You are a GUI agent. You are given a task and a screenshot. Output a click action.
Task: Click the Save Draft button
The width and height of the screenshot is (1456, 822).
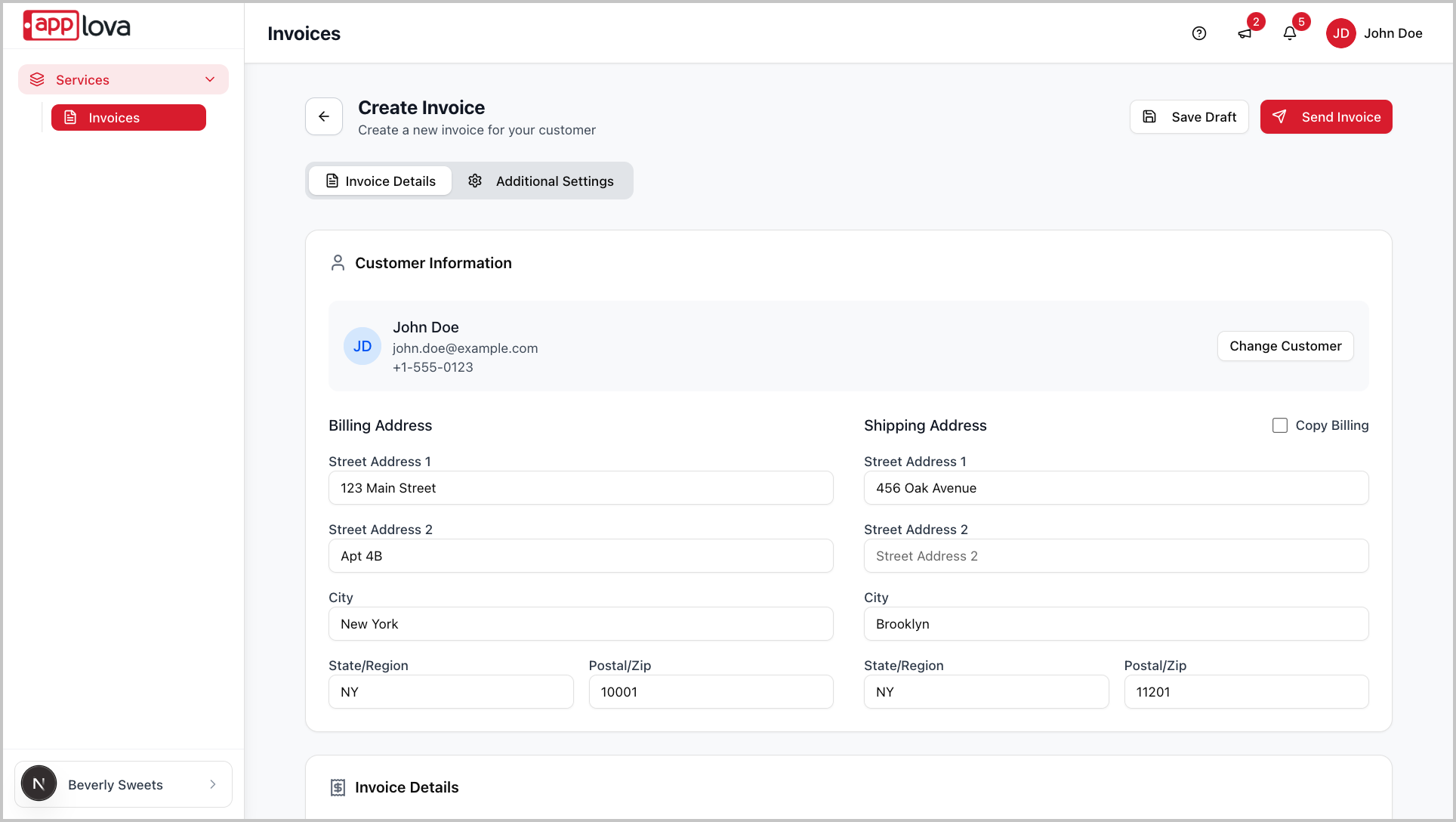pyautogui.click(x=1189, y=117)
